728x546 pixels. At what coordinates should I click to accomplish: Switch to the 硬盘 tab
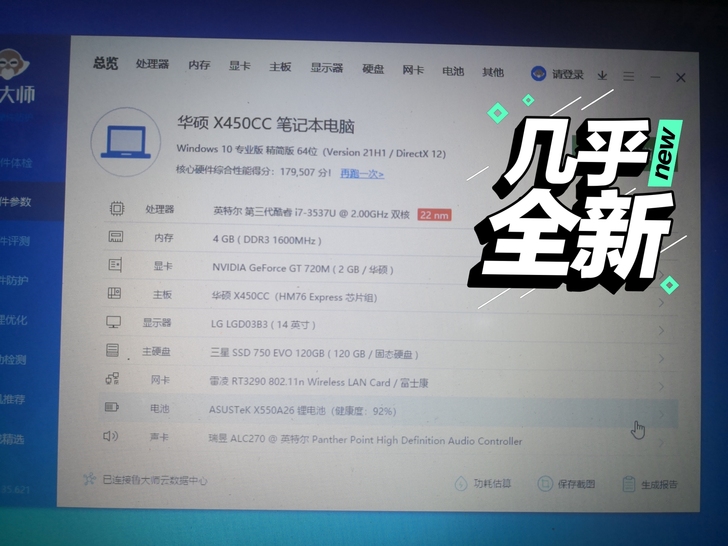373,70
